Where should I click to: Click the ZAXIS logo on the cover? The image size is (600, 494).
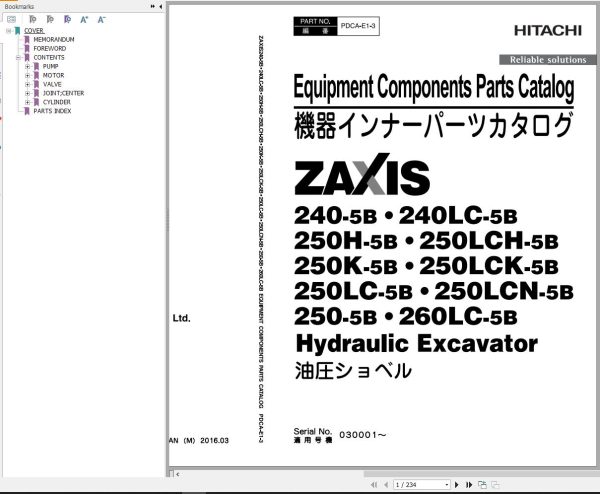point(362,175)
